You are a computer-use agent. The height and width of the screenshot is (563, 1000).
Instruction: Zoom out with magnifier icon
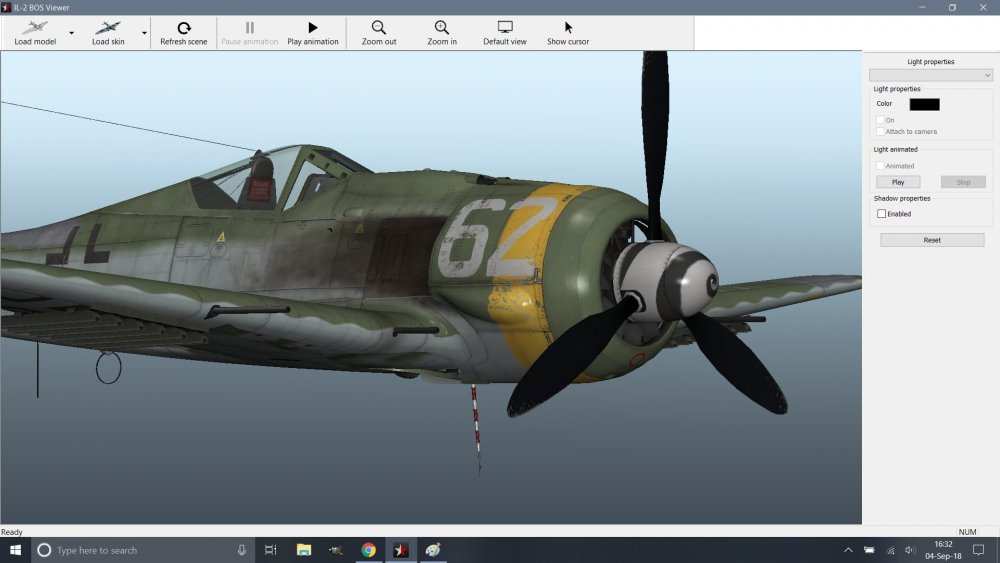pyautogui.click(x=378, y=28)
